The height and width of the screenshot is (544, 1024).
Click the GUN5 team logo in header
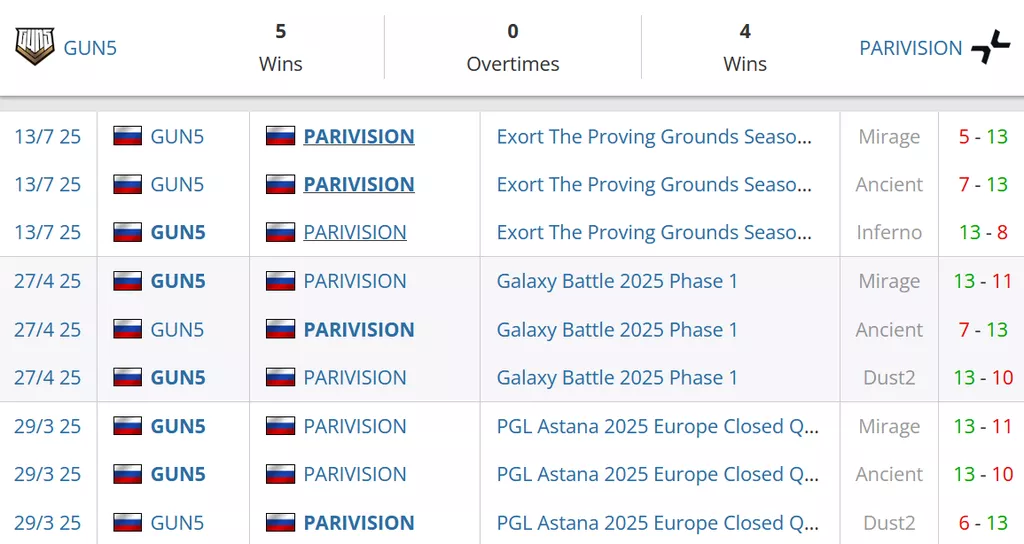[x=35, y=47]
